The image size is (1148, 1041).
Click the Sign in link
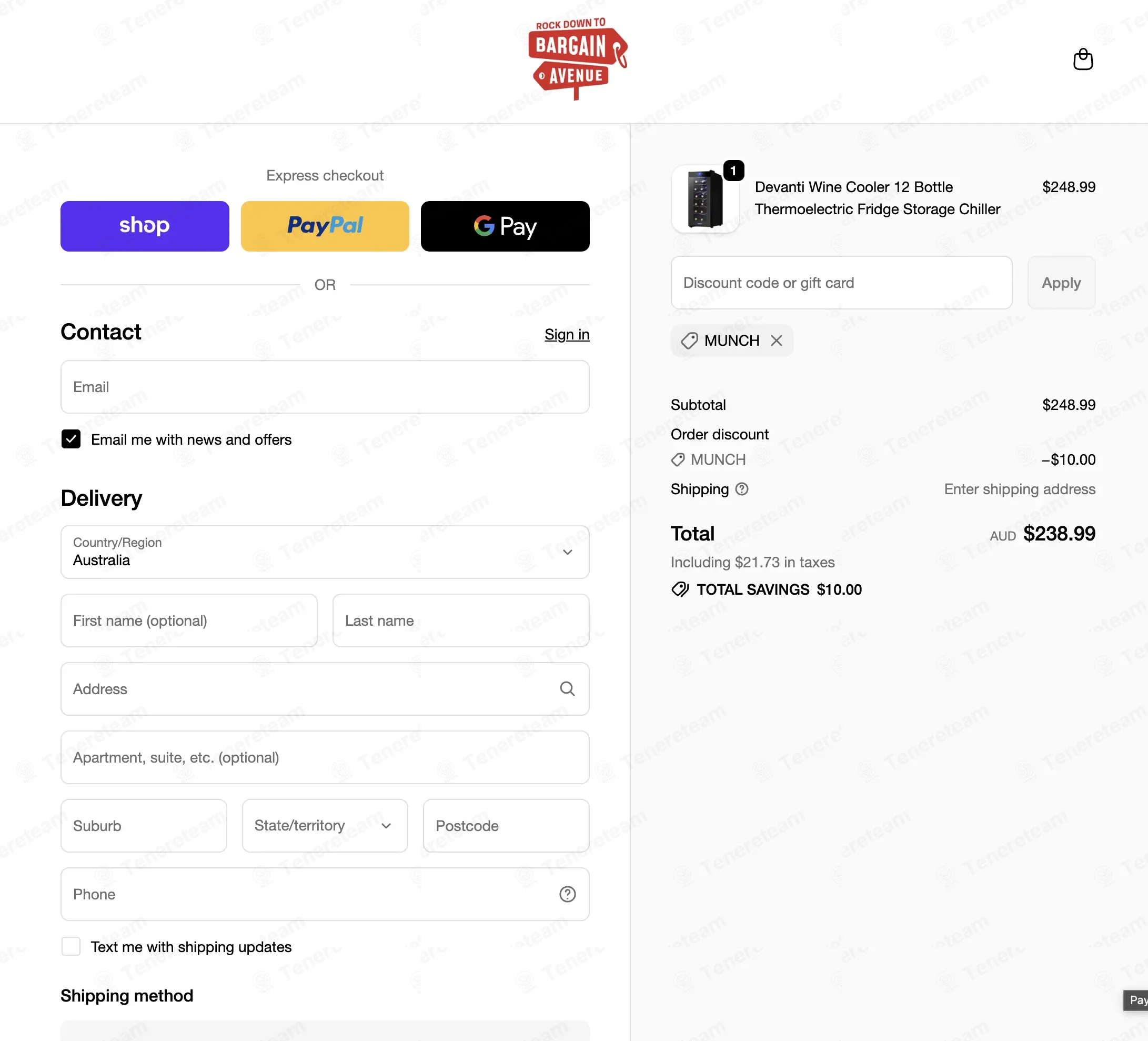pos(567,334)
